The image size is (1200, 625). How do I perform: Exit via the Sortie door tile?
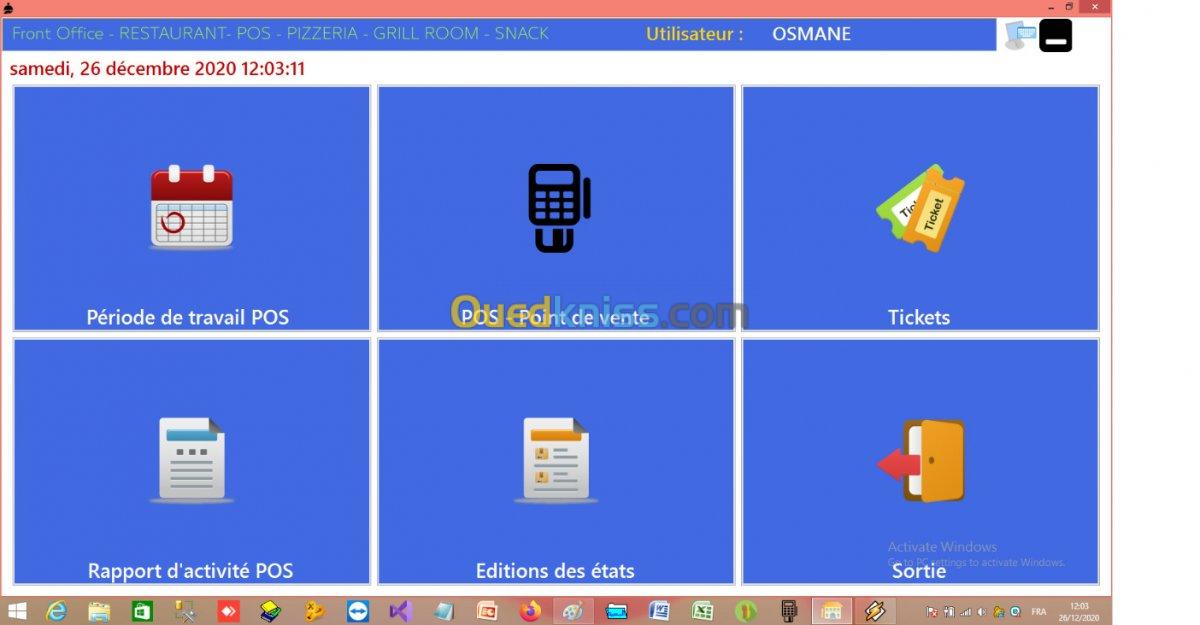(x=920, y=461)
